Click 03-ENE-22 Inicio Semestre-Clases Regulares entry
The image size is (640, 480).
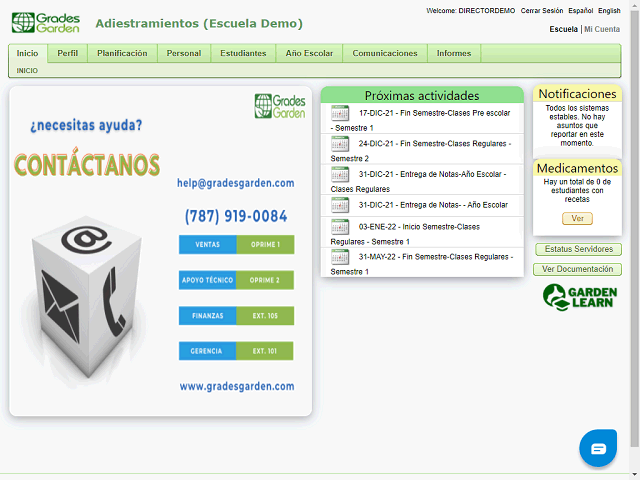click(422, 232)
